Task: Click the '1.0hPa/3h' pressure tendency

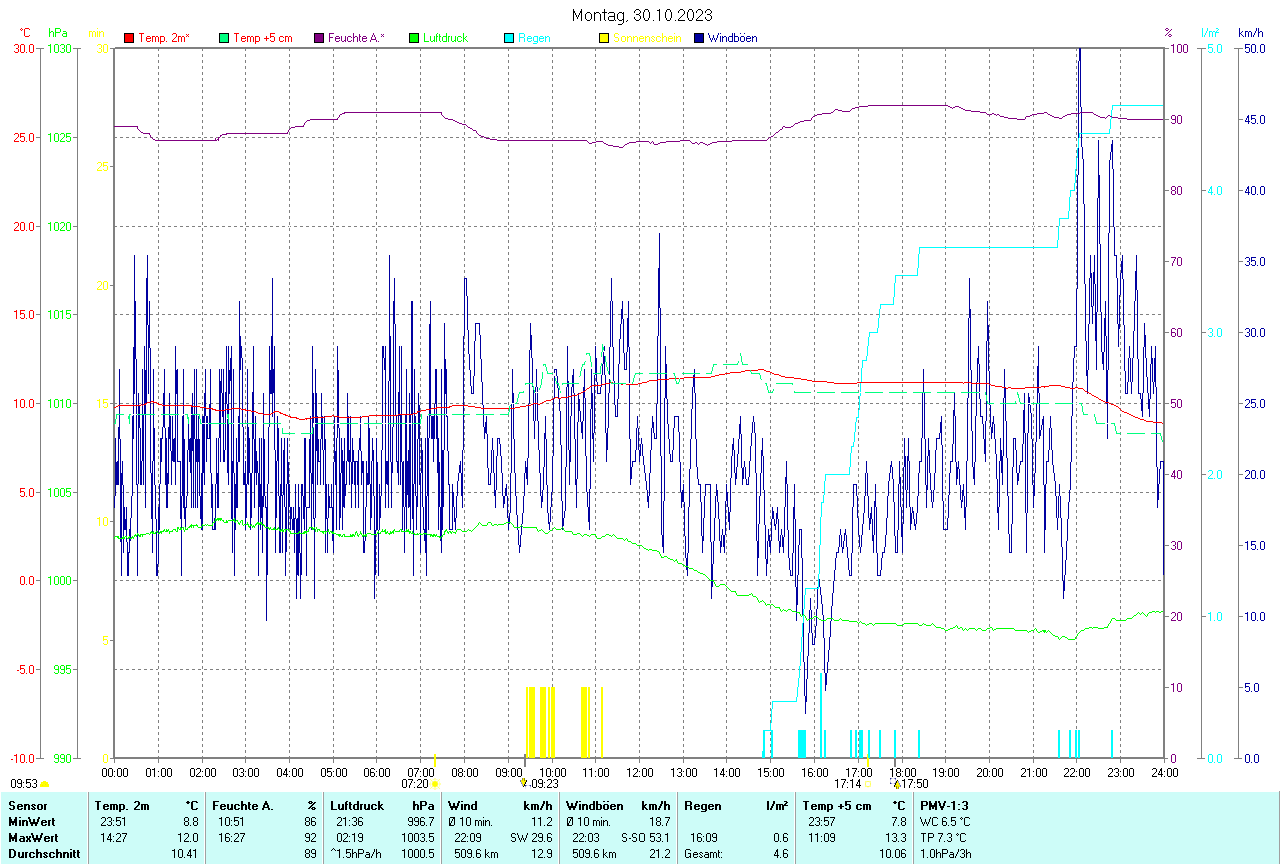Action: coord(946,853)
